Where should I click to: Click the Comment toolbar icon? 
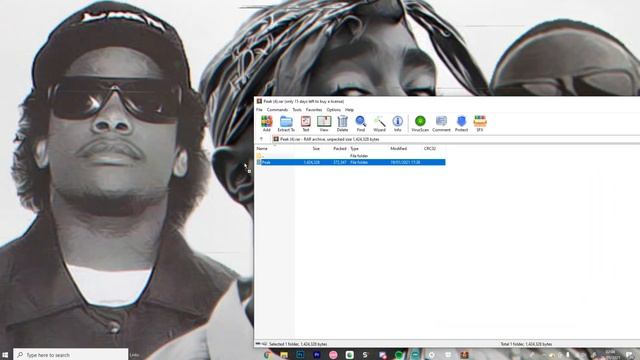(441, 123)
